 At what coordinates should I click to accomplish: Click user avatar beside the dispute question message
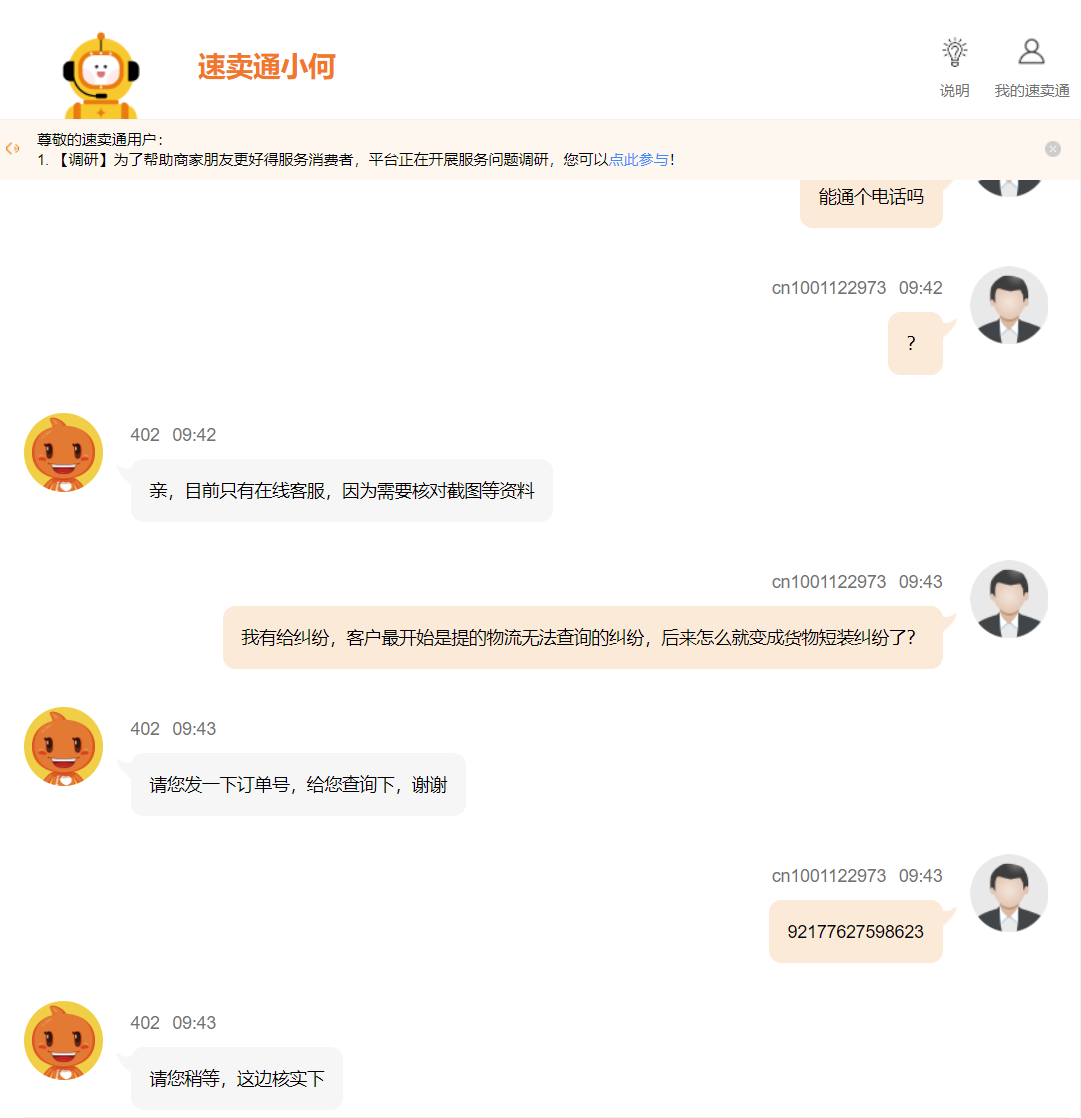pos(1008,599)
